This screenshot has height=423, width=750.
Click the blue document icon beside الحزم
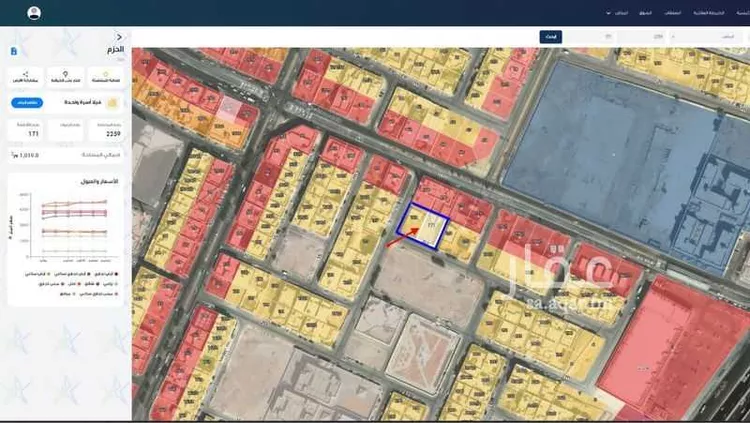tap(13, 50)
